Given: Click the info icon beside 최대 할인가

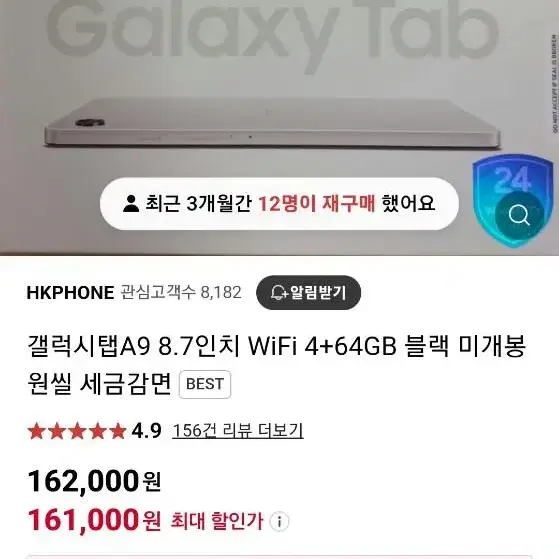Looking at the screenshot, I should 279,522.
